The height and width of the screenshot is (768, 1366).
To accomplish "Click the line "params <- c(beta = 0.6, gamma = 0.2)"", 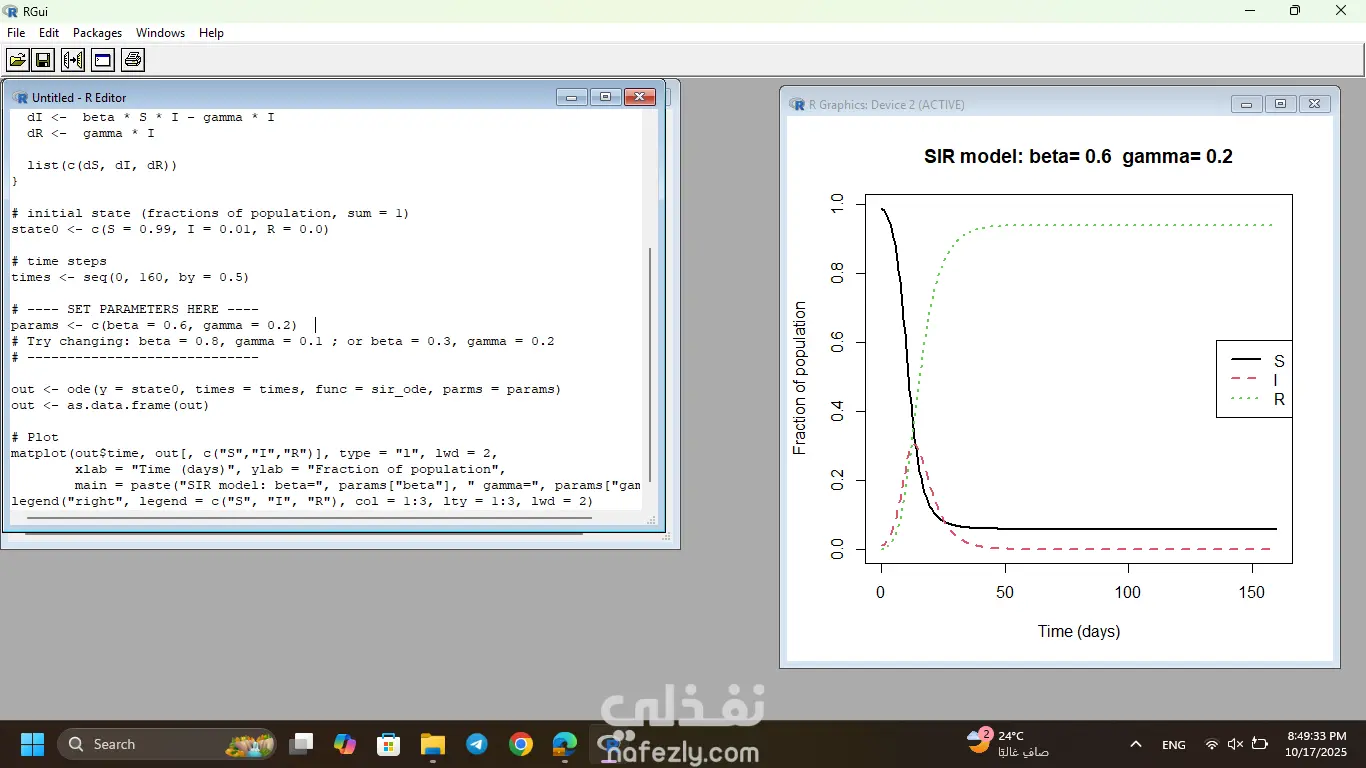I will (154, 325).
